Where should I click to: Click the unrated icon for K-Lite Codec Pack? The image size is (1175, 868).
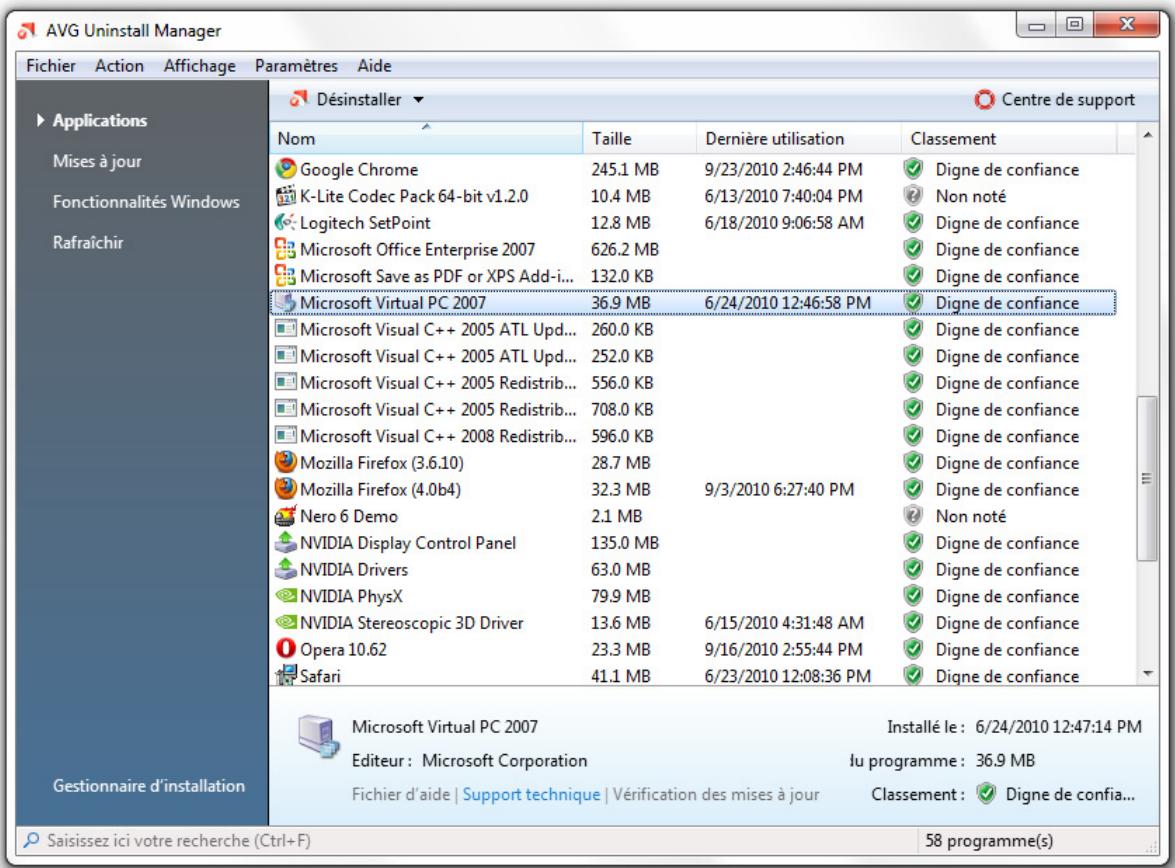pos(913,196)
